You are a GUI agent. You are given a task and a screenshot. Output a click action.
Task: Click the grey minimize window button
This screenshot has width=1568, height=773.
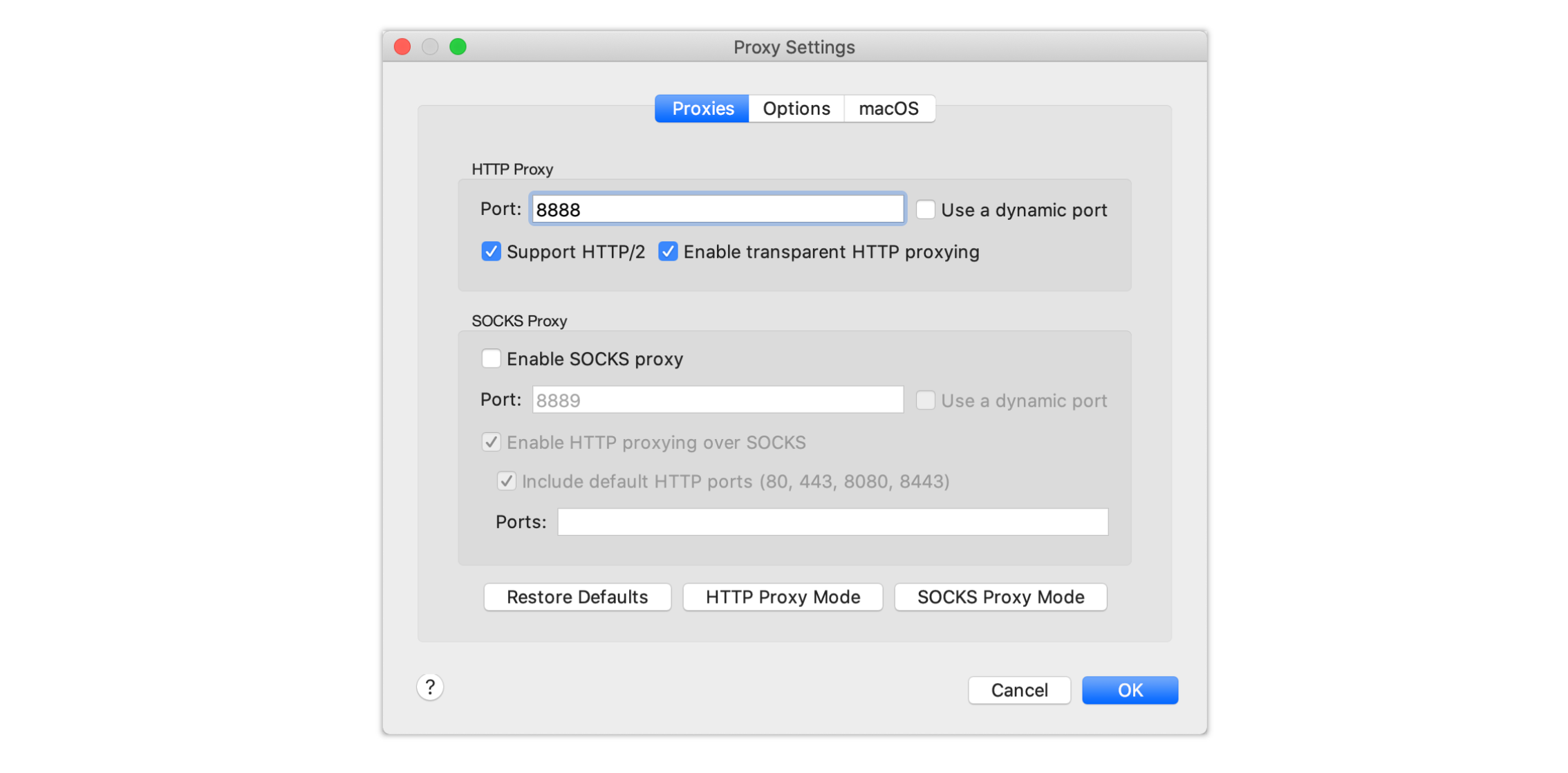tap(430, 47)
